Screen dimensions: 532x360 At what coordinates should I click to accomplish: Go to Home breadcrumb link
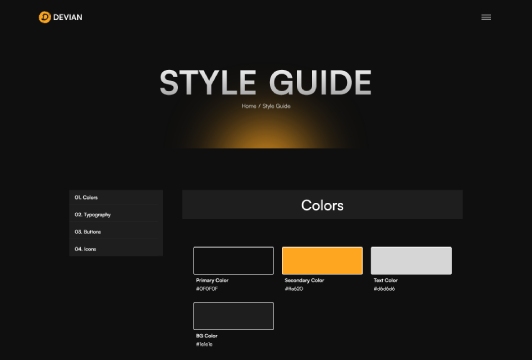coord(249,106)
